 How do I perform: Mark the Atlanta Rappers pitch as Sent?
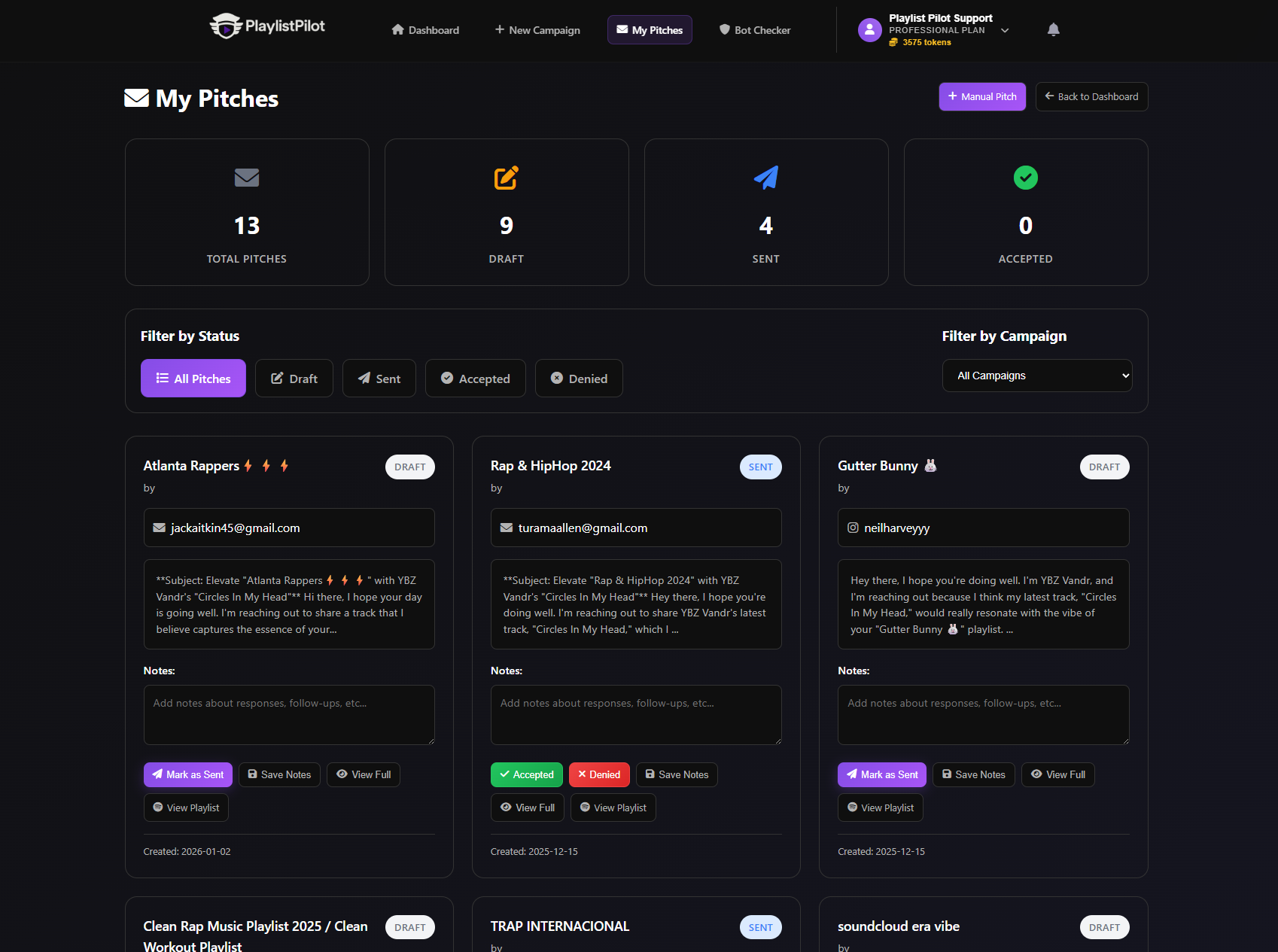(187, 774)
